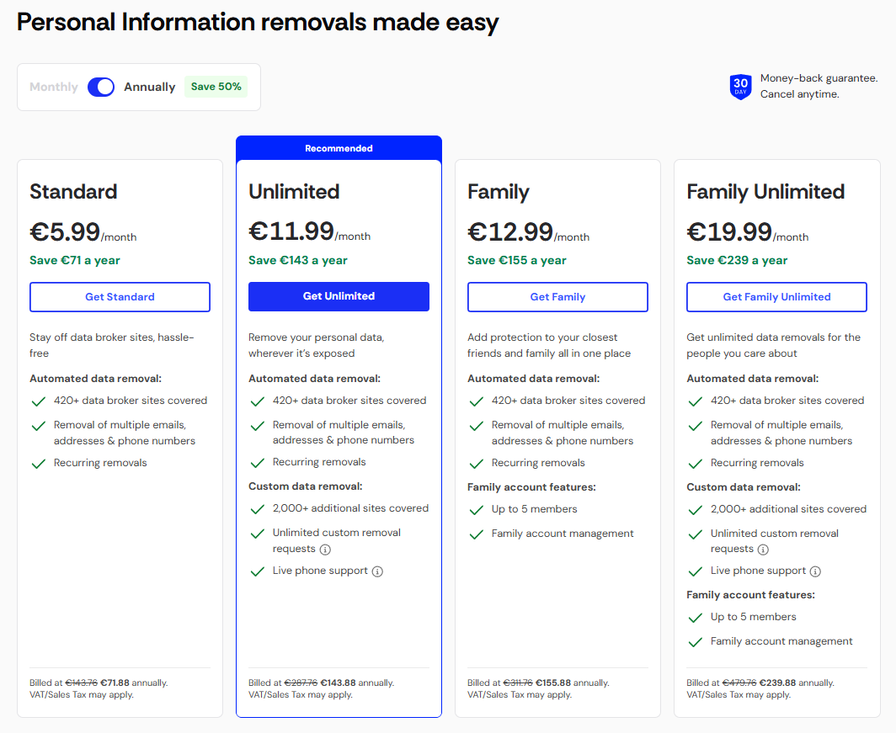Click the checkmark beside Unlimited plan 2,000+ additional sites
This screenshot has width=896, height=733.
[x=258, y=509]
